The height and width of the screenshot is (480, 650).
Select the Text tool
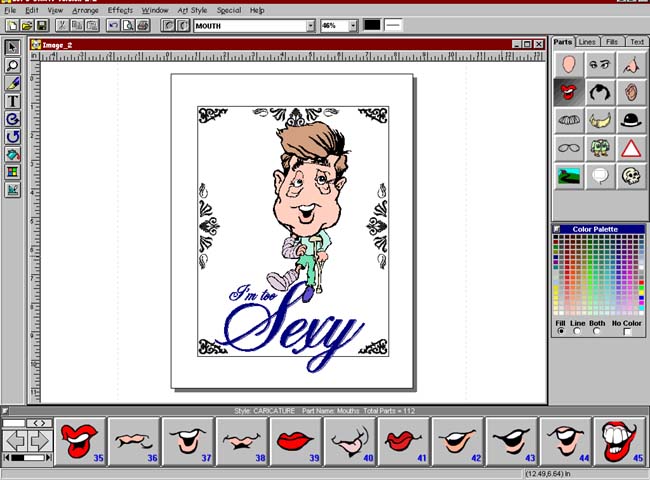click(12, 101)
